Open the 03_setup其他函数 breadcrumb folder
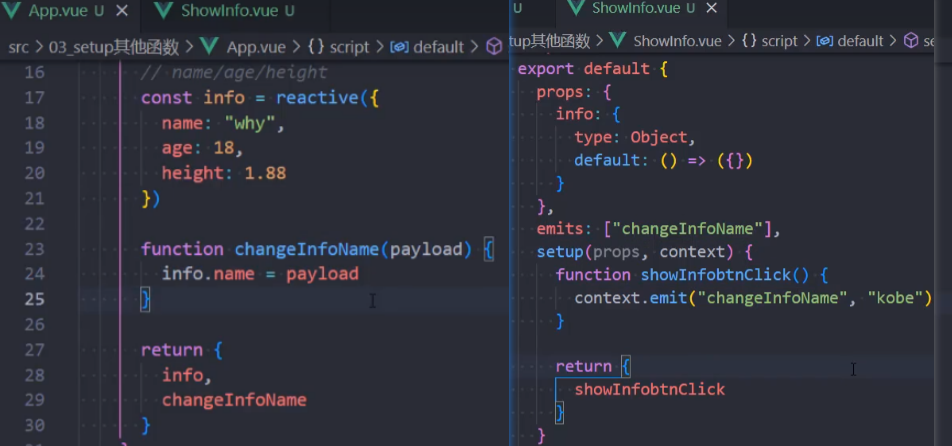952x446 pixels. click(114, 47)
